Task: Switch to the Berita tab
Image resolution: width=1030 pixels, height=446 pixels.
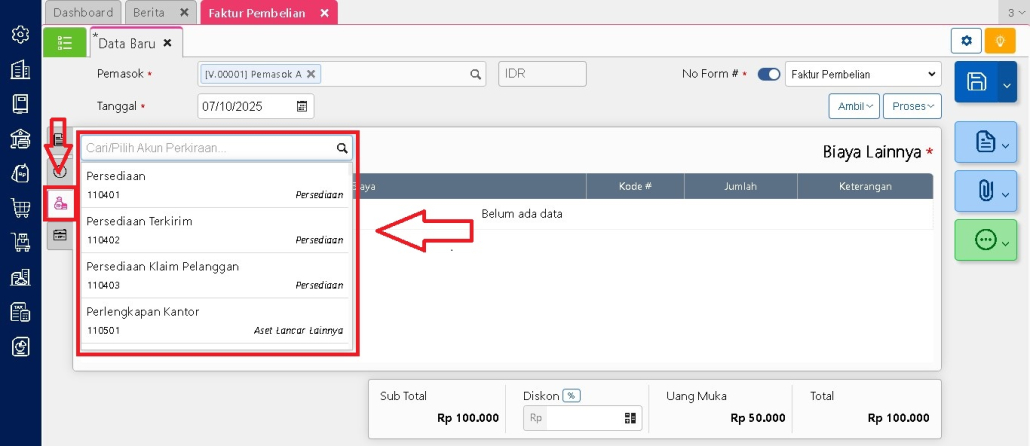Action: coord(161,13)
